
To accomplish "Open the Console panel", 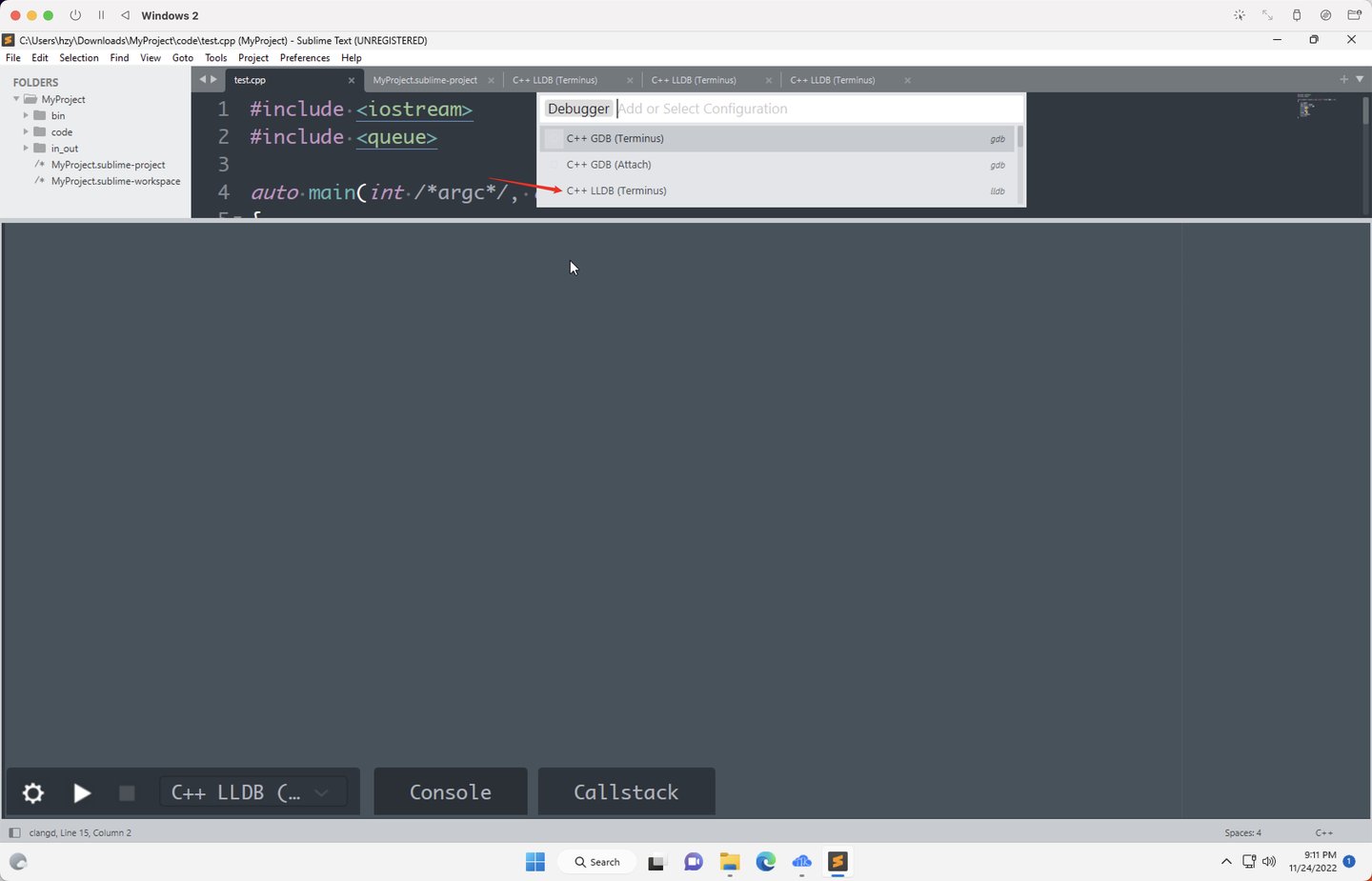I will coord(450,791).
